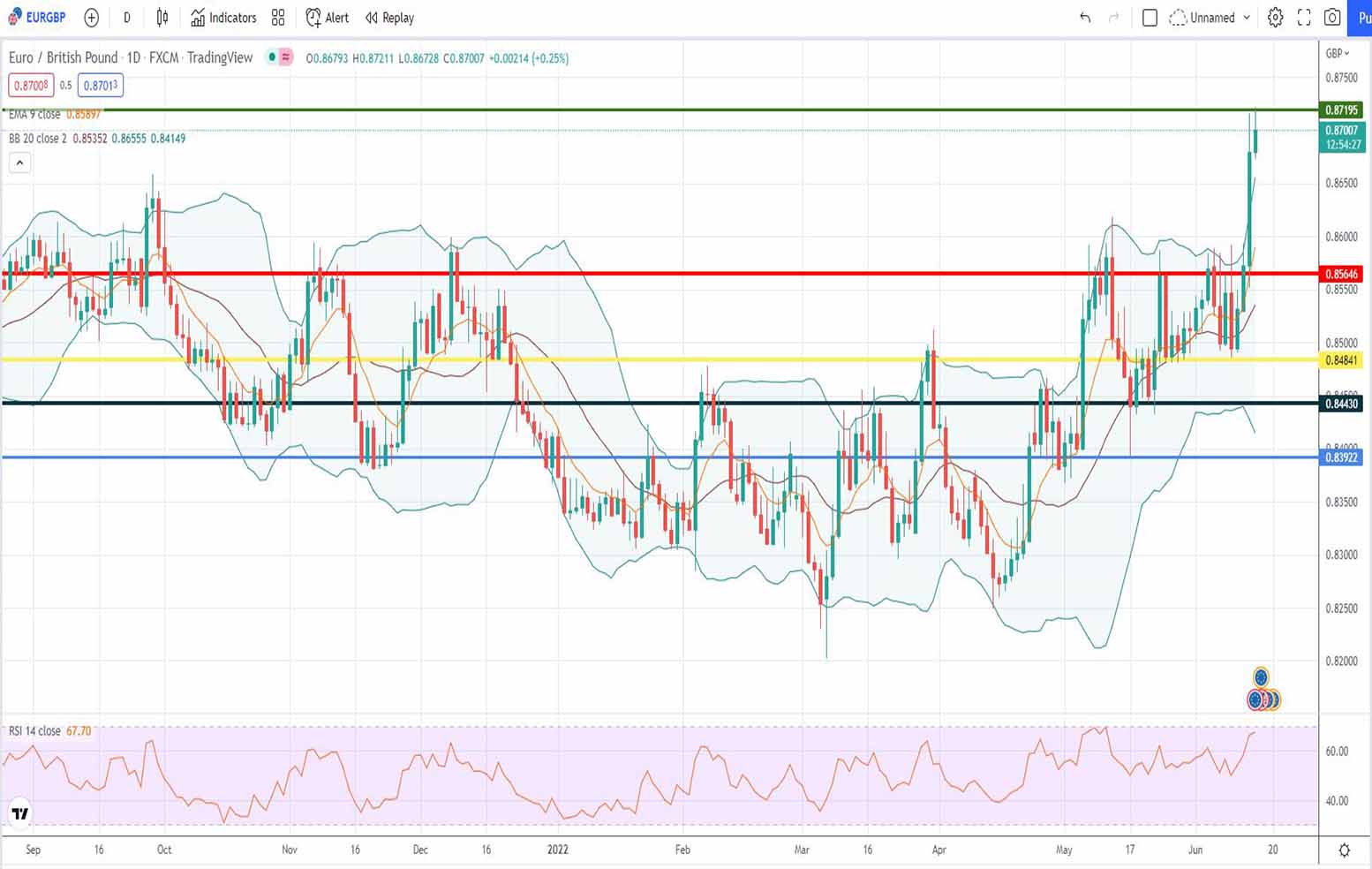Undo the last chart action
The width and height of the screenshot is (1372, 869).
pyautogui.click(x=1085, y=18)
